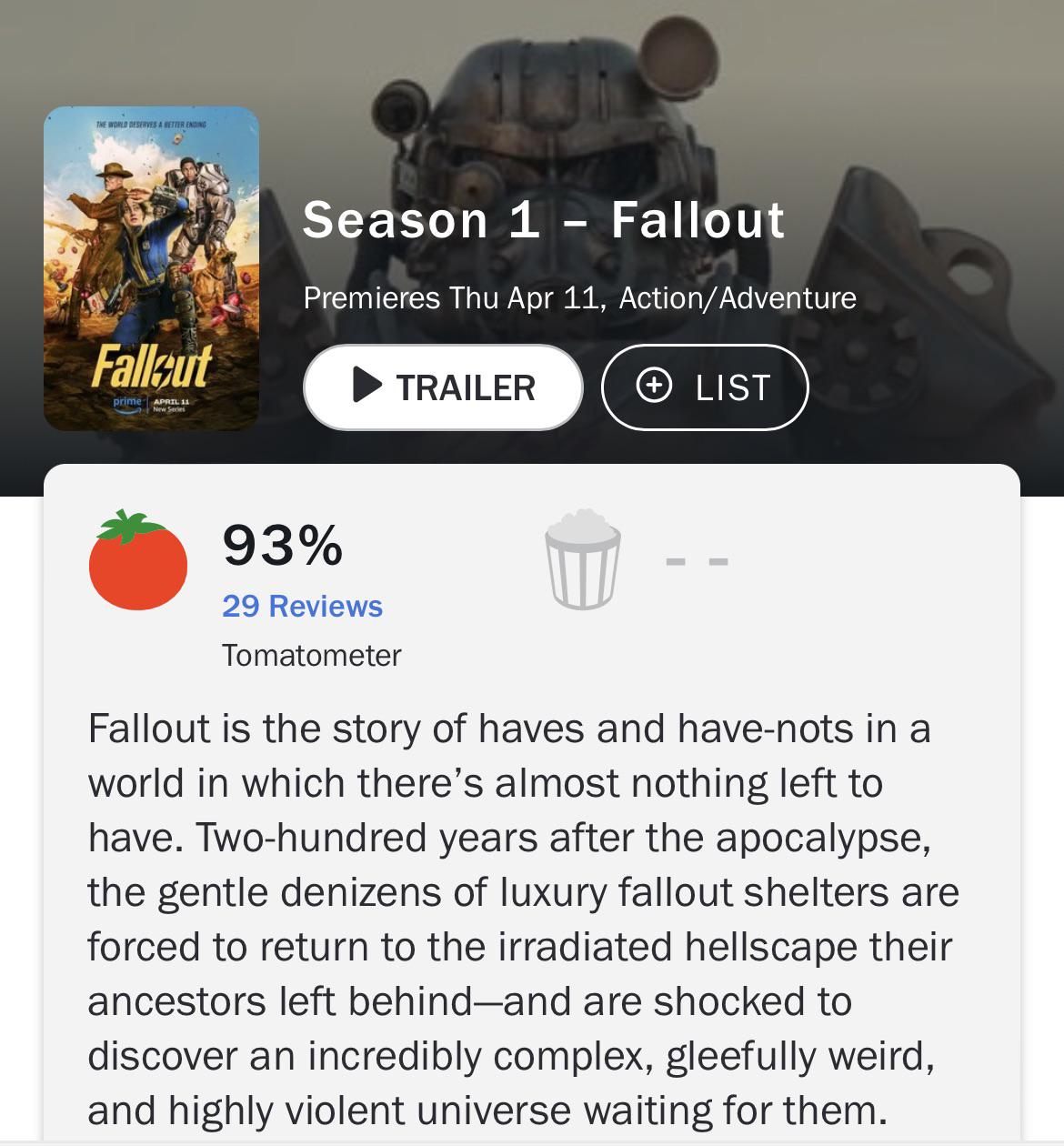Click the Rotten Tomatoes tomato icon
This screenshot has height=1146, width=1064.
[x=136, y=562]
